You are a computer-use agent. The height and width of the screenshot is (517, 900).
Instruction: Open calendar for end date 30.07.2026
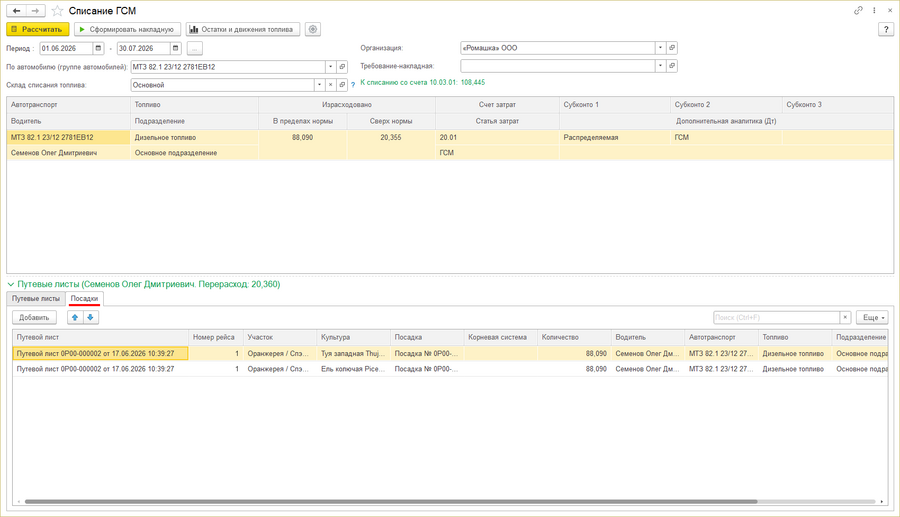click(176, 48)
